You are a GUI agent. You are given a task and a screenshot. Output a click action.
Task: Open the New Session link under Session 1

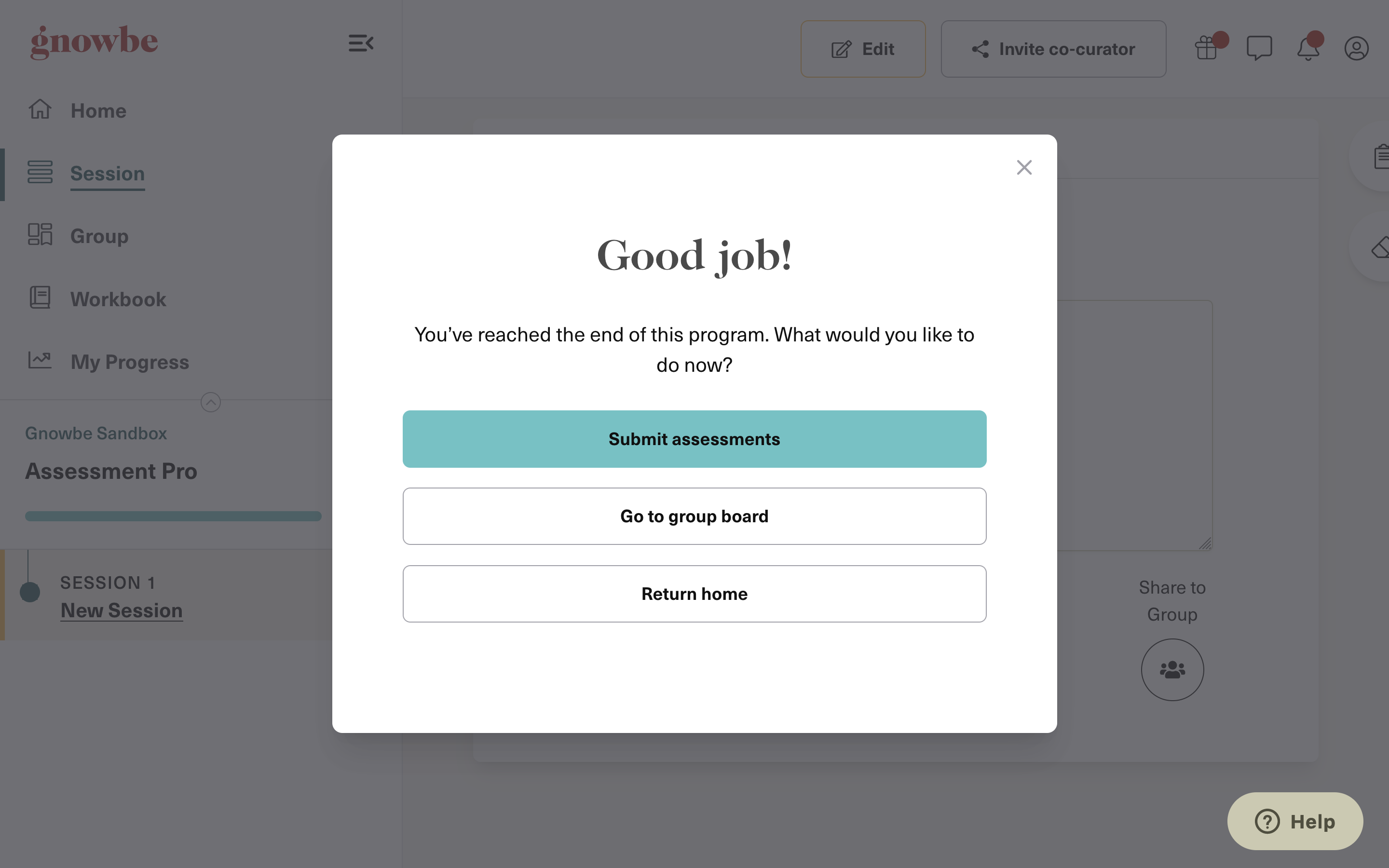pyautogui.click(x=121, y=610)
